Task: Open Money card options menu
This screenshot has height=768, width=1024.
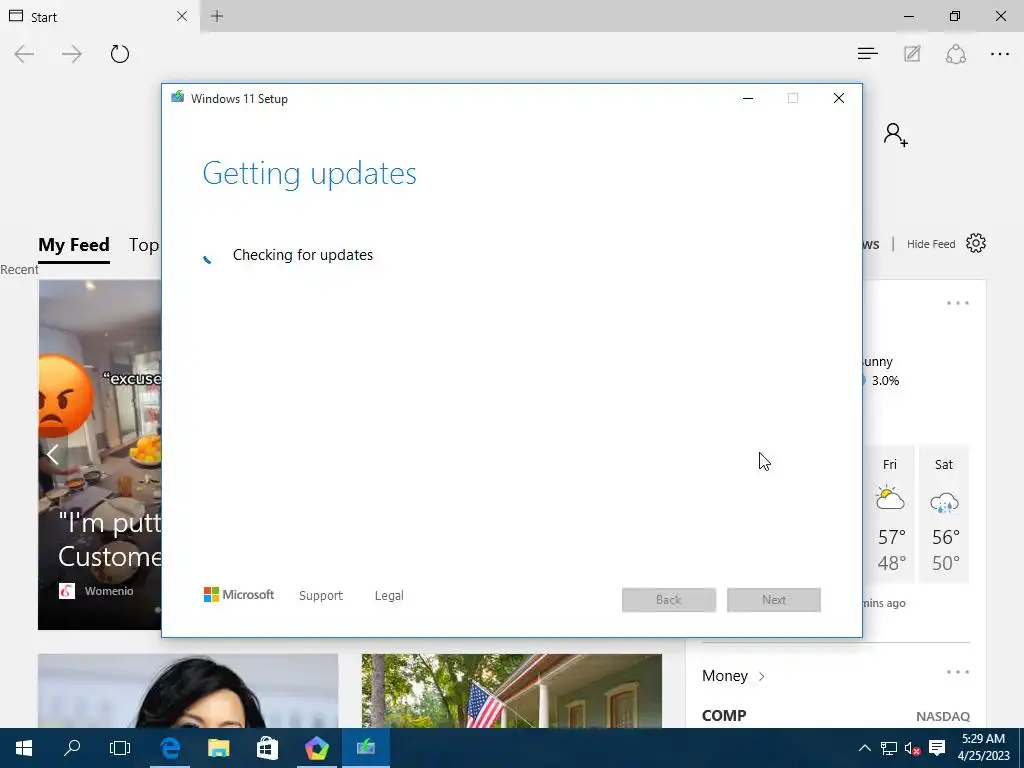Action: [957, 672]
